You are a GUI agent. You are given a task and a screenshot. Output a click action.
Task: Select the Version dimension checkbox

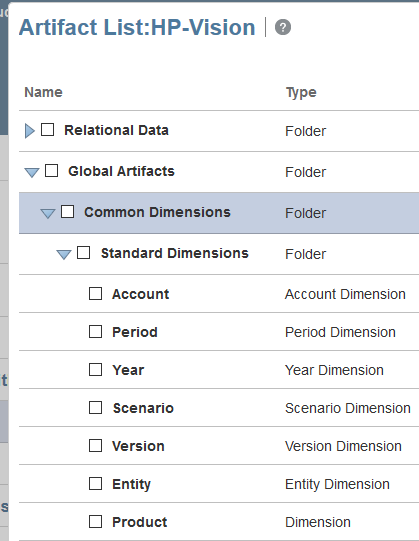click(x=96, y=445)
